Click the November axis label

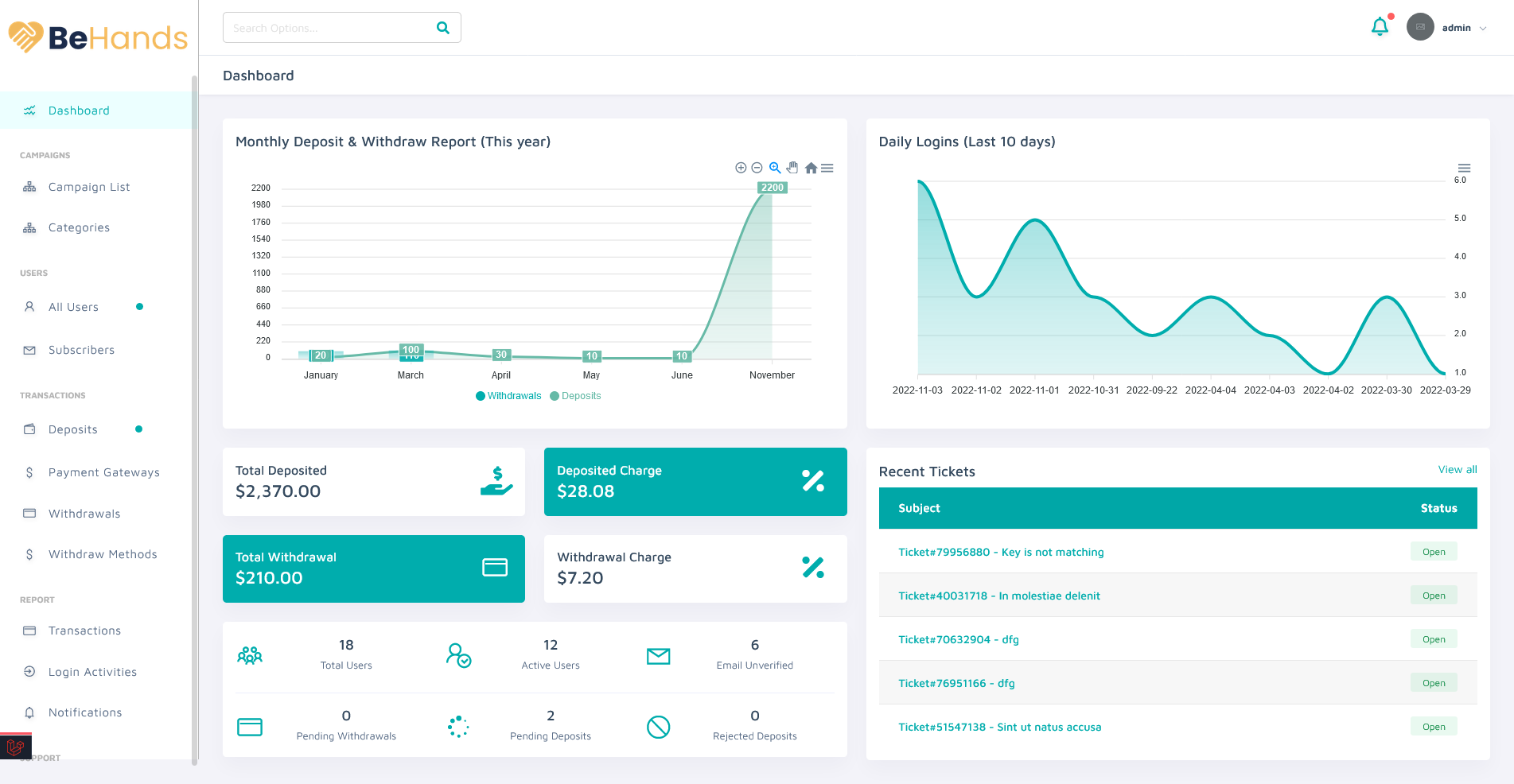(772, 375)
